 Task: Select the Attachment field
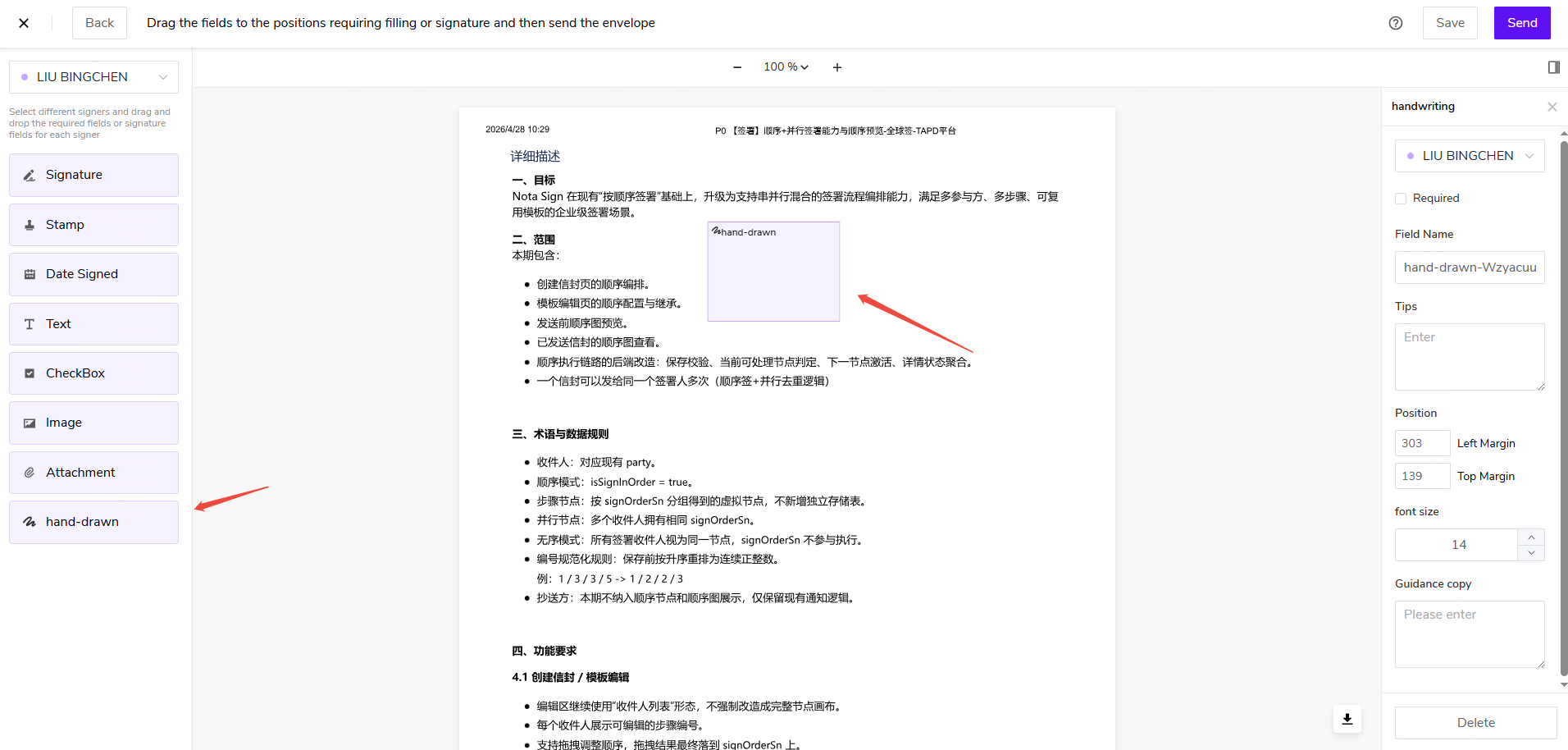point(93,473)
